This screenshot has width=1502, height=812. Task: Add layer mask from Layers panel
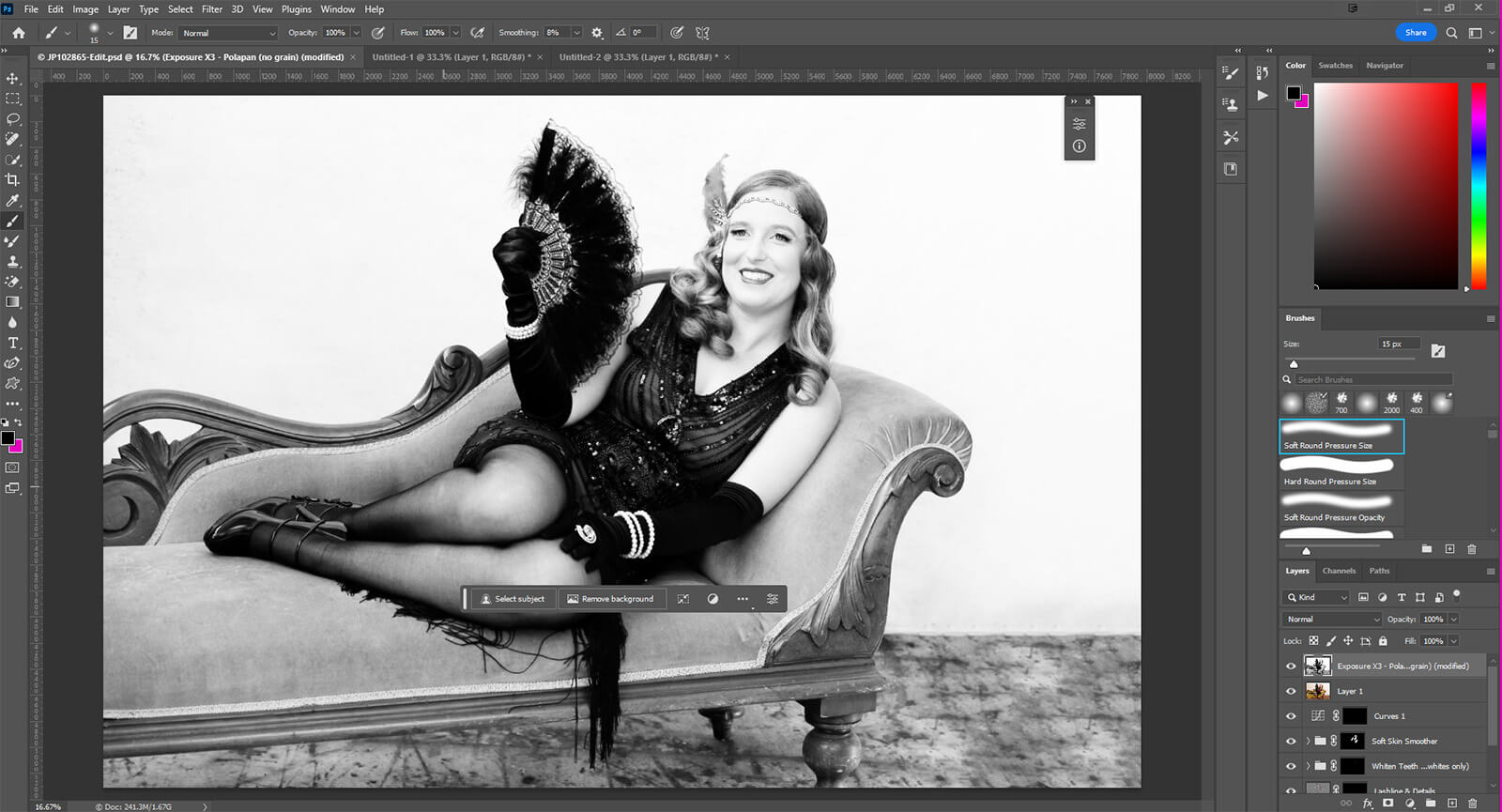1388,804
